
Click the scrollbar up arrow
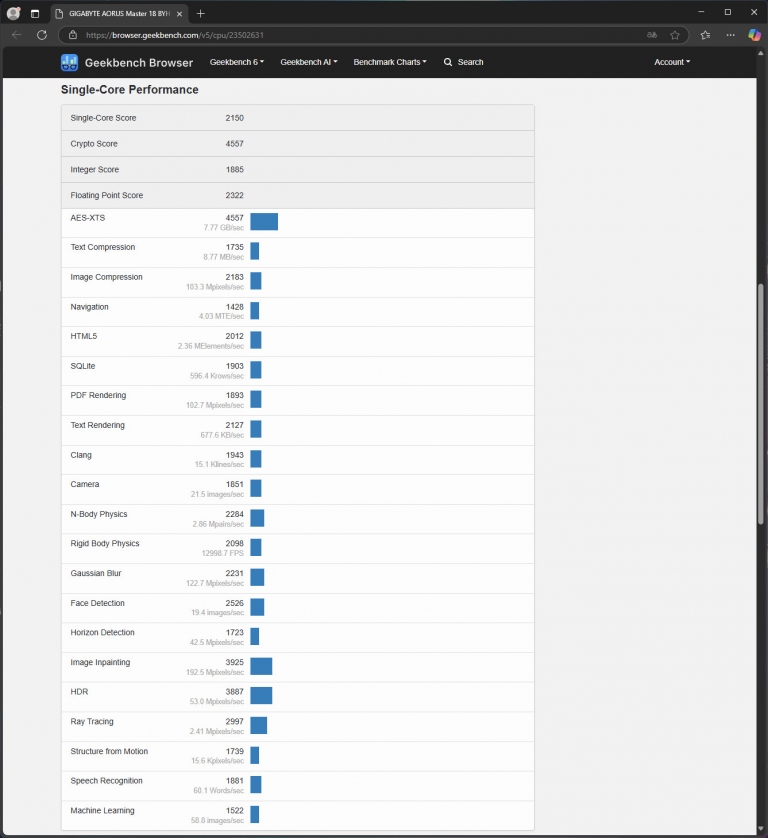coord(761,53)
